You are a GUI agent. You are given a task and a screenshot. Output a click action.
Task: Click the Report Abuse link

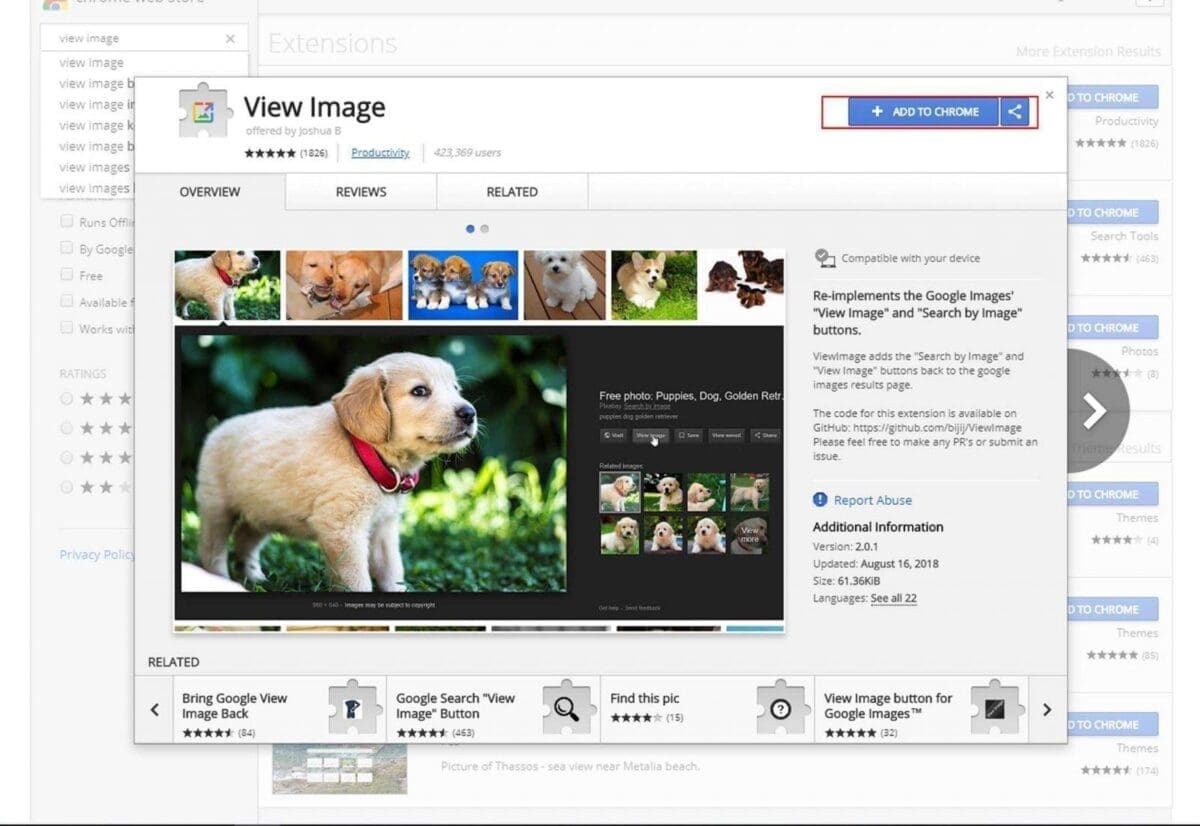click(x=873, y=500)
